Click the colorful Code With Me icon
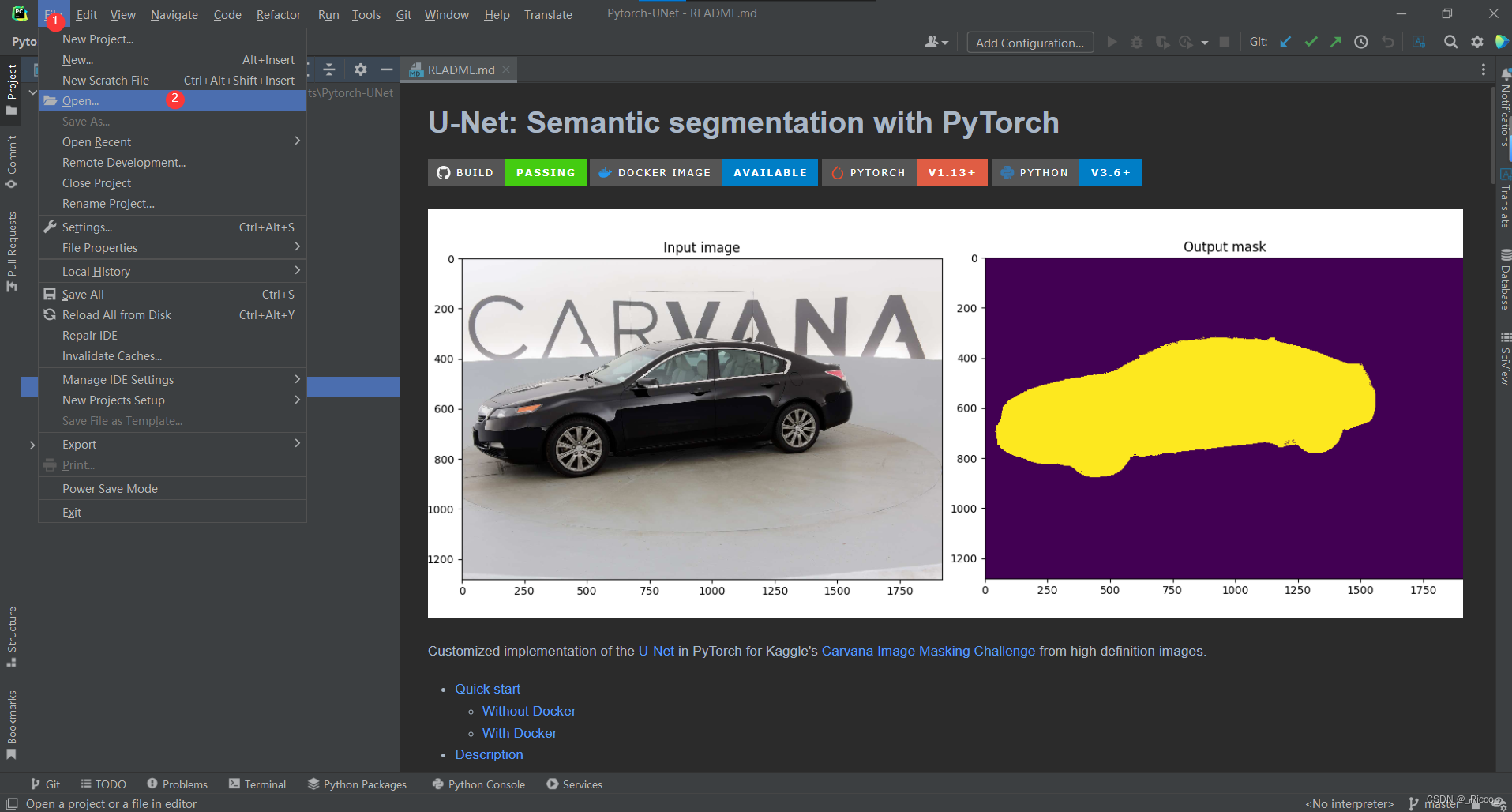This screenshot has height=812, width=1512. tap(1502, 42)
